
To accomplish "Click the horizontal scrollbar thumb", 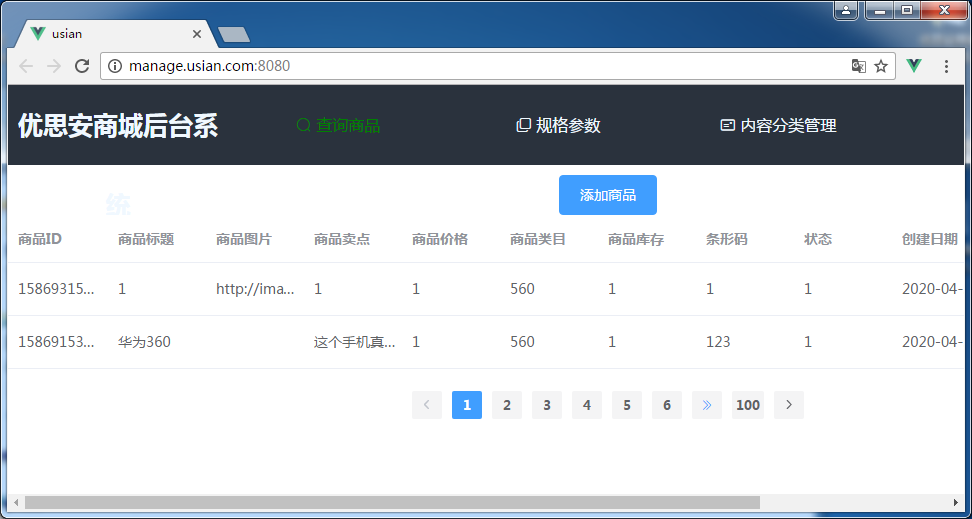I will [392, 502].
